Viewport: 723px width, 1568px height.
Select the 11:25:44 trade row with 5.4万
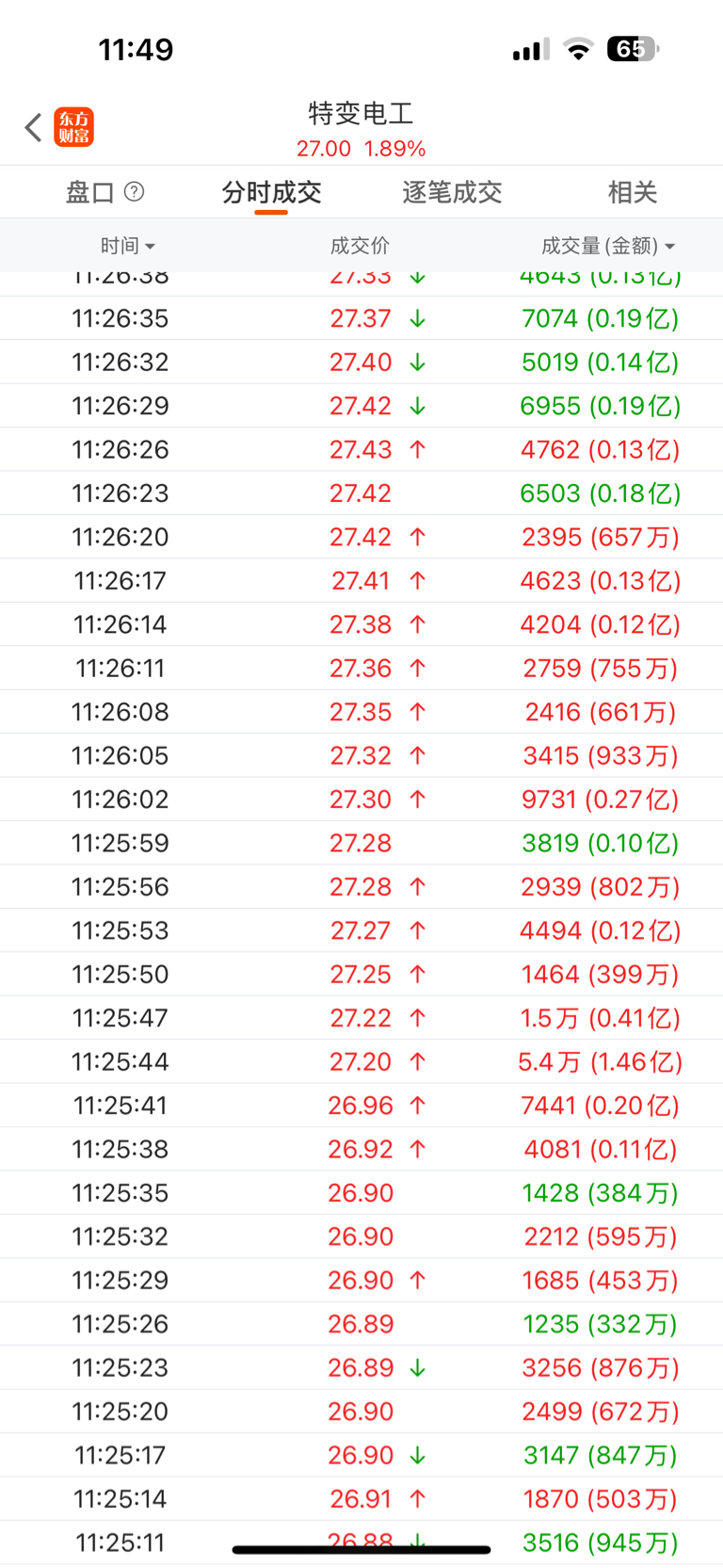[361, 1061]
